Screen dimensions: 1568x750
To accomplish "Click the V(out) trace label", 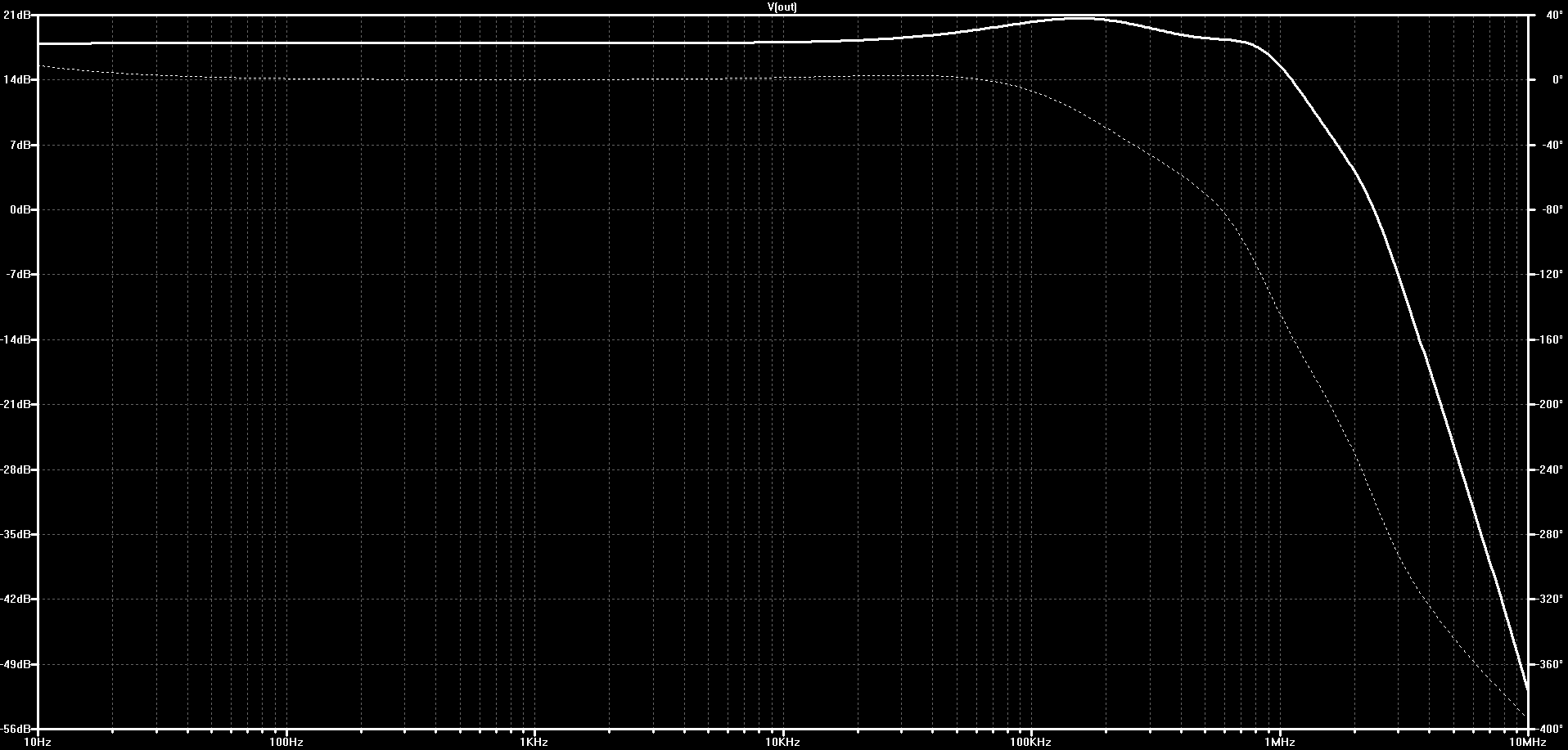I will (x=782, y=7).
